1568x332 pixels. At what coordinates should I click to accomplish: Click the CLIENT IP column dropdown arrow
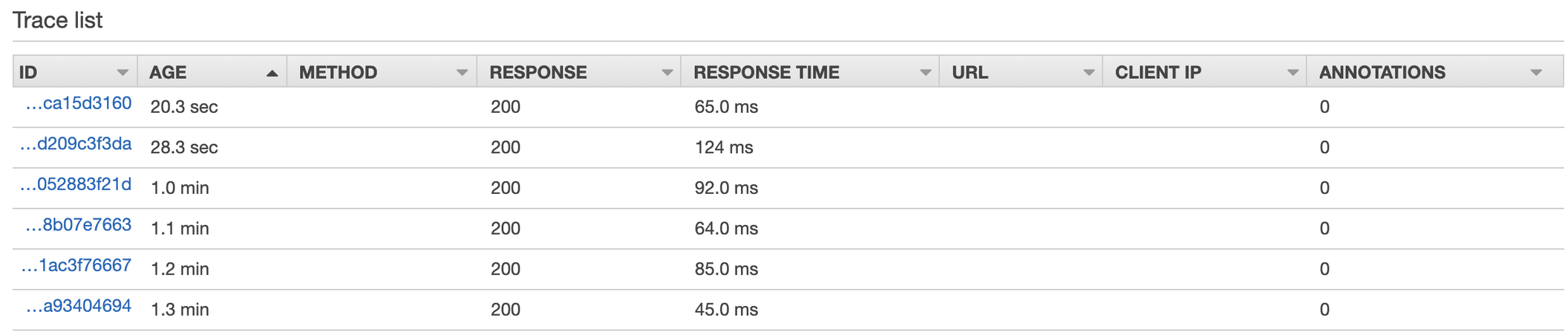tap(1293, 73)
